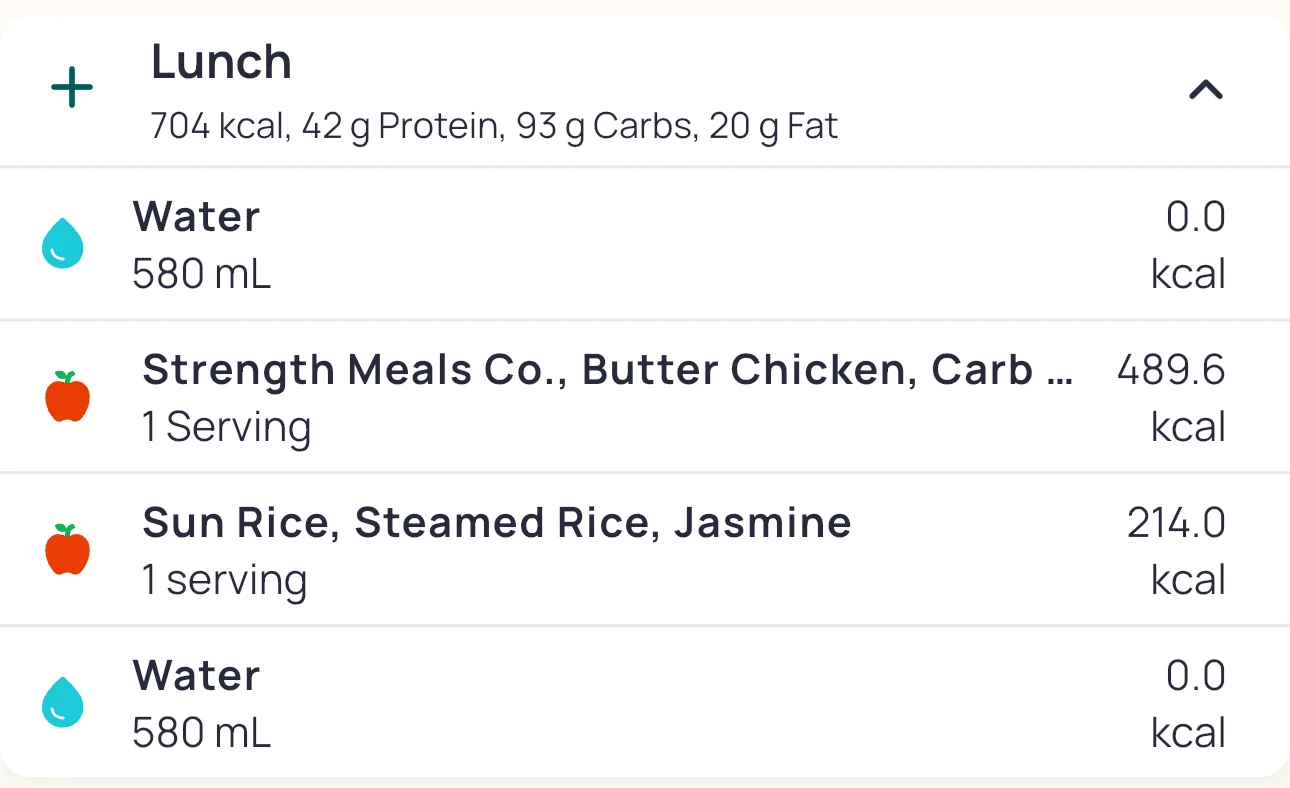Click the 489.6 kcal value

1171,397
